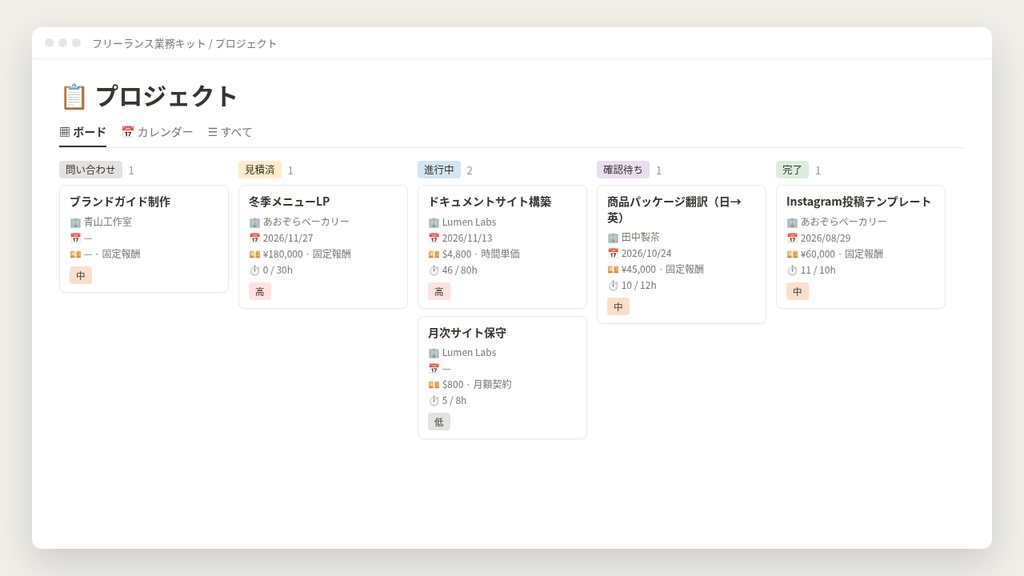Click the clipboard icon beside プロジェクト title
This screenshot has height=576, width=1024.
(x=74, y=97)
